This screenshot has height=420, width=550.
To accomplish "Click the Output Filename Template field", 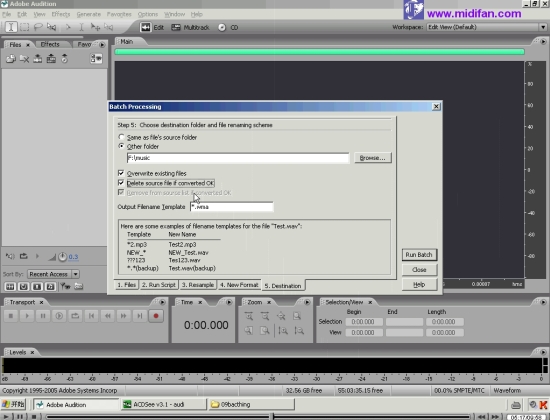I will pyautogui.click(x=232, y=207).
